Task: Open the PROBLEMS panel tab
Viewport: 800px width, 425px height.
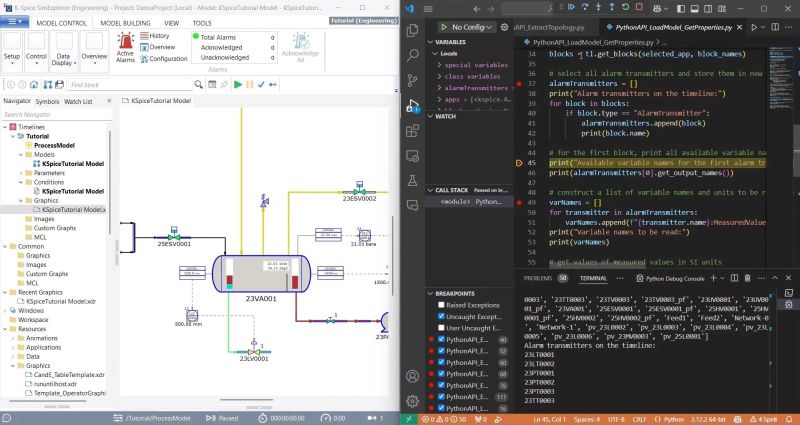Action: click(x=537, y=278)
